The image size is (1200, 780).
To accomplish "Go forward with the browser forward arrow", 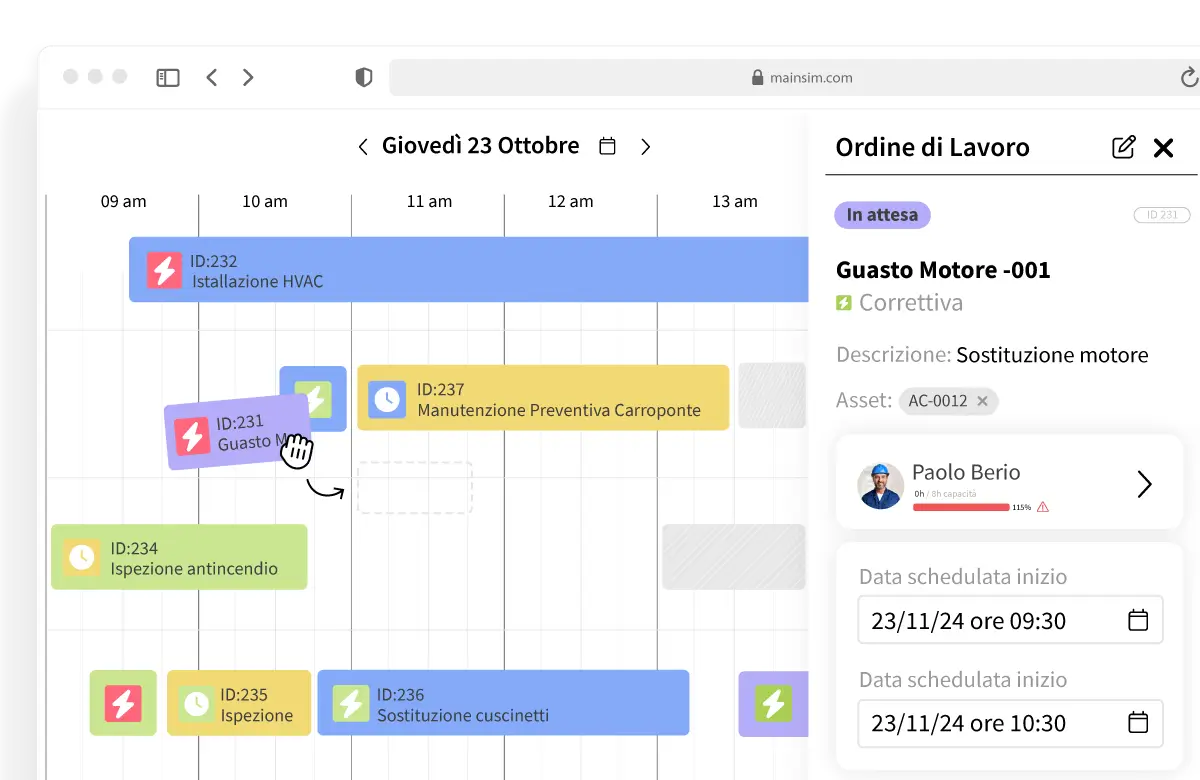I will coord(248,77).
